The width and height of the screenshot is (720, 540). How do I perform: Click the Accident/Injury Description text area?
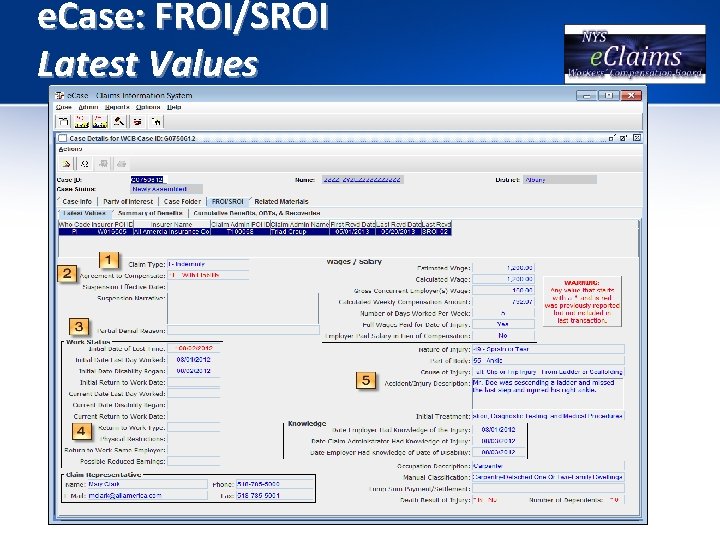pyautogui.click(x=548, y=394)
